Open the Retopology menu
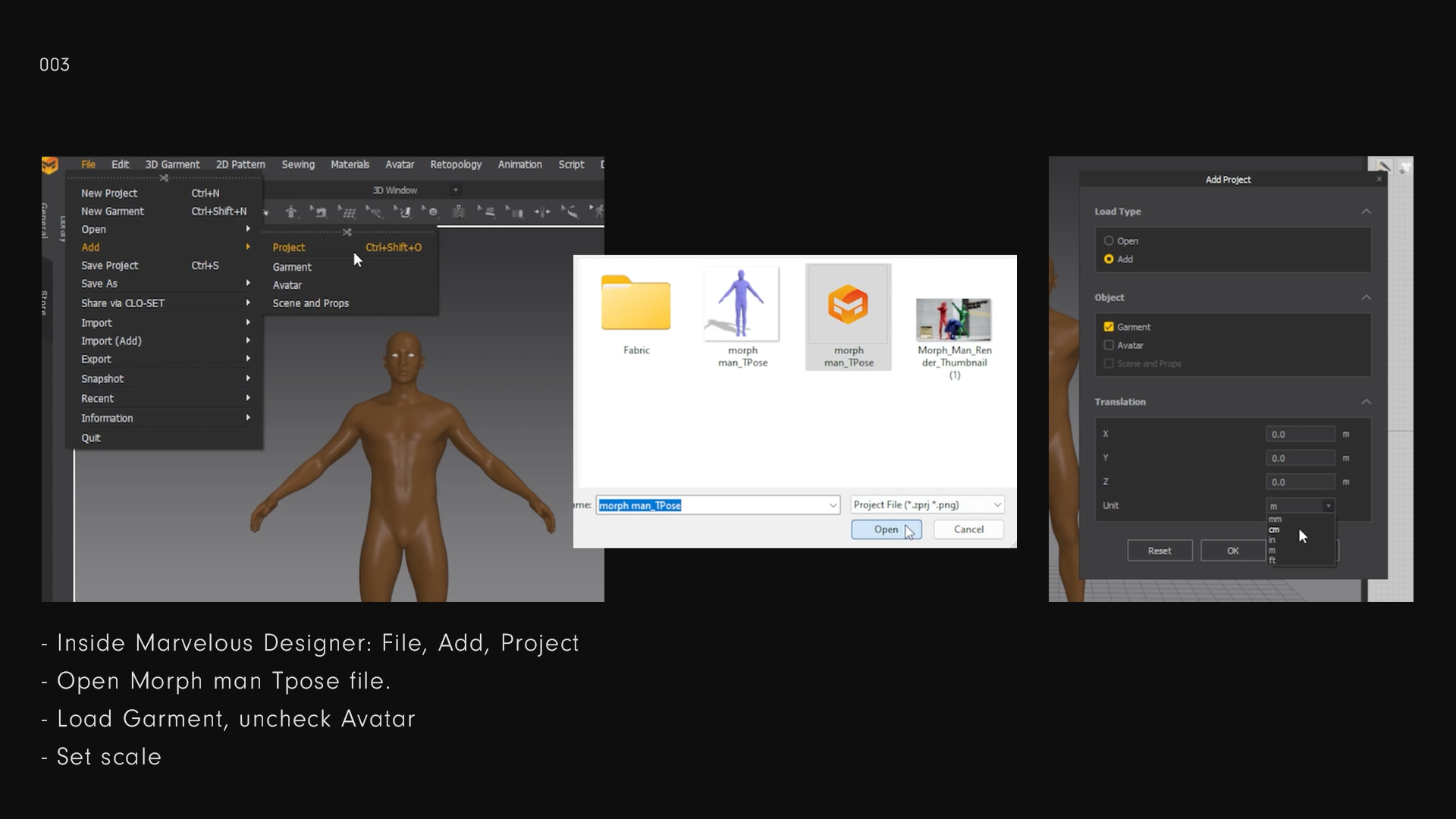1456x819 pixels. point(456,165)
